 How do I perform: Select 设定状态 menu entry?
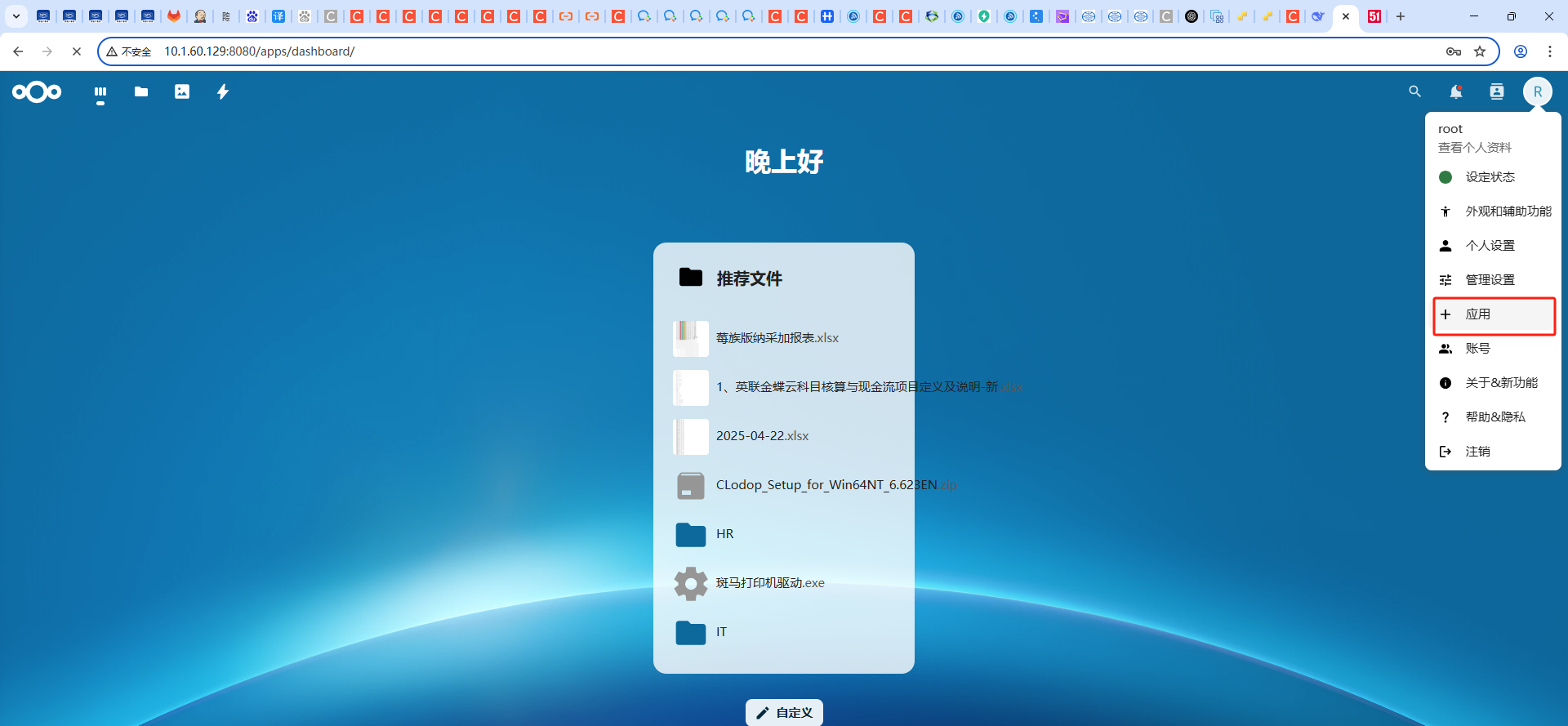[1493, 177]
